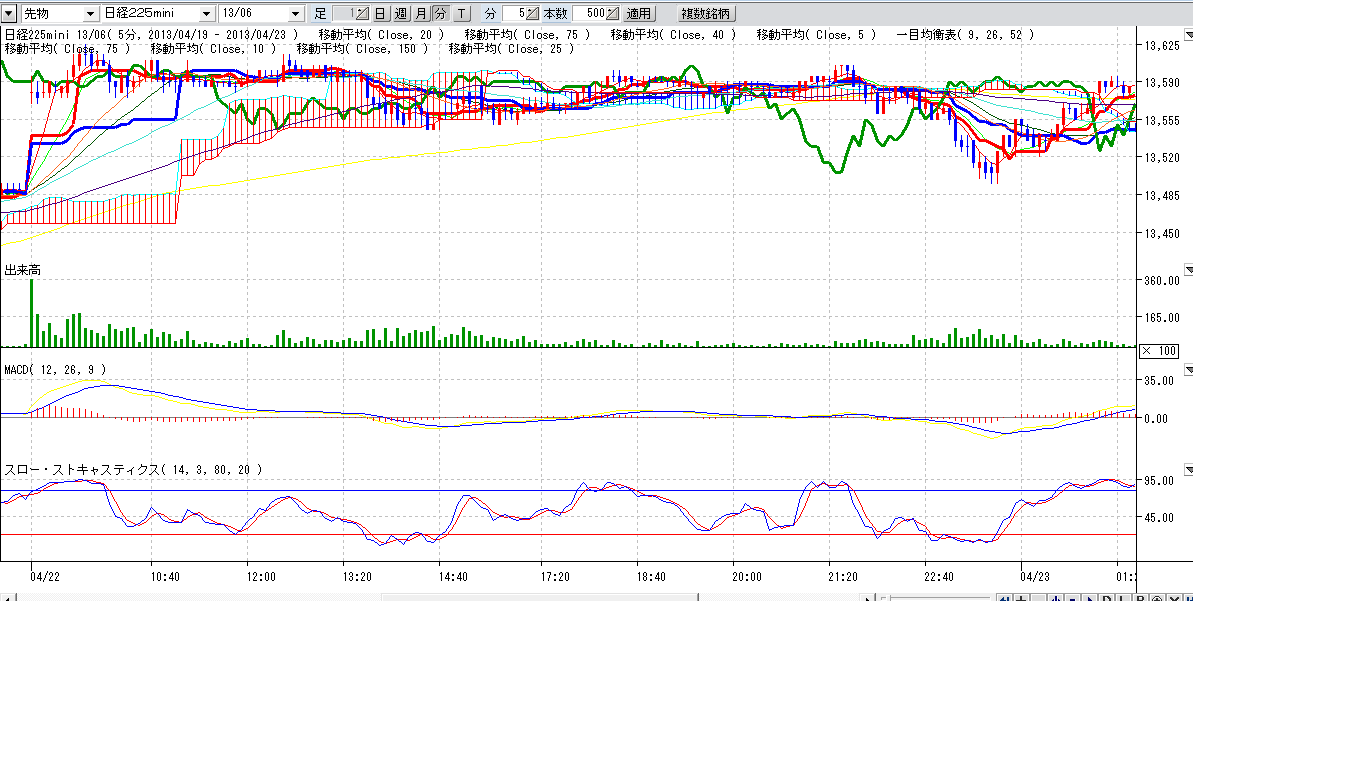
Task: Click the 複数銘柄 multiple symbols button
Action: 706,14
